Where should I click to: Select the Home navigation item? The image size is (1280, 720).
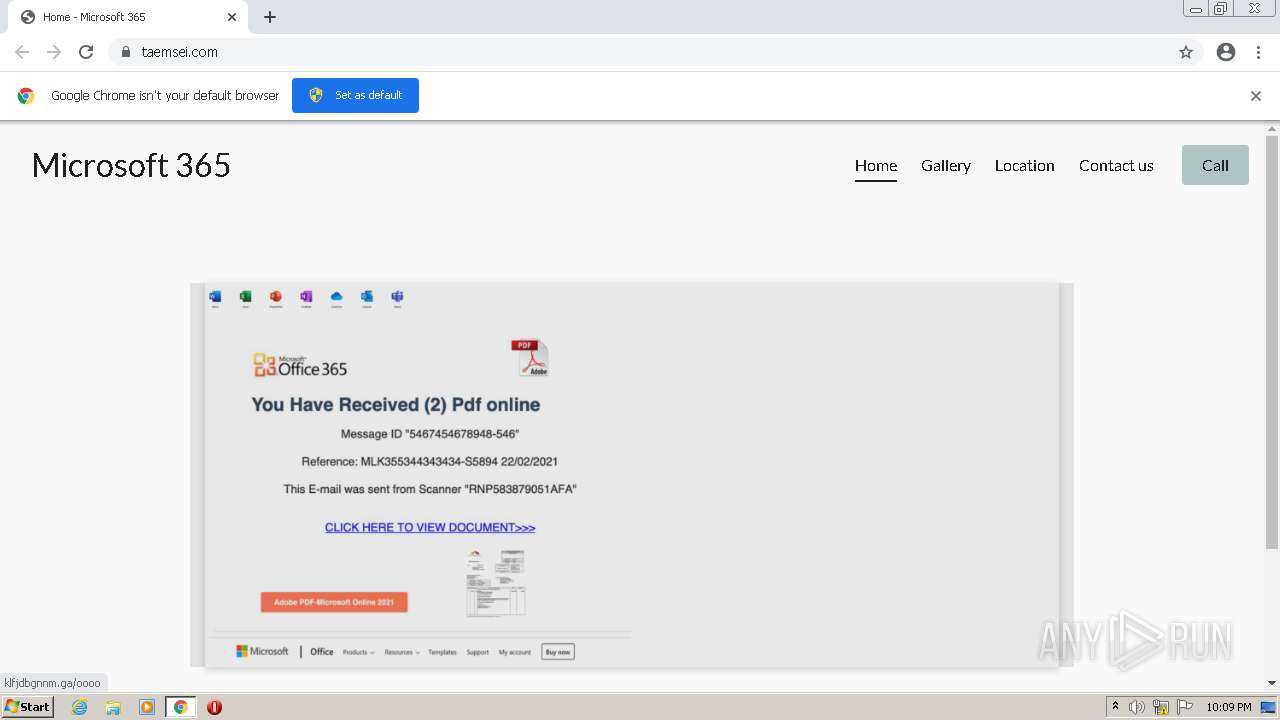point(876,166)
